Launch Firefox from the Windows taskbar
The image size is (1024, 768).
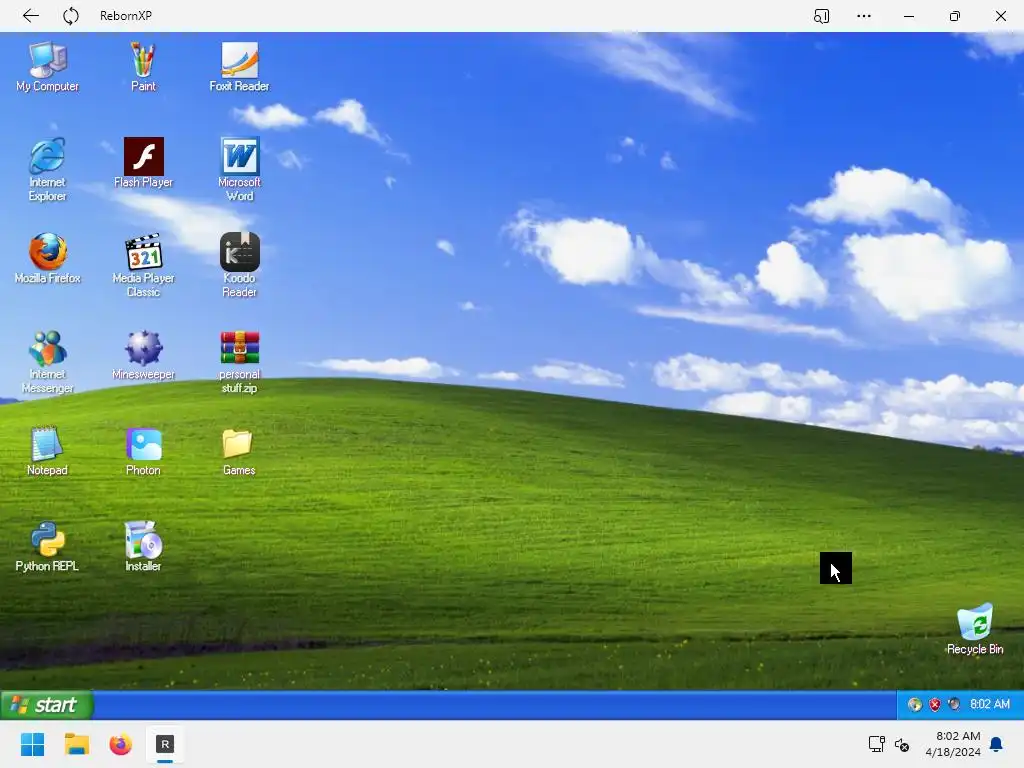[x=120, y=744]
